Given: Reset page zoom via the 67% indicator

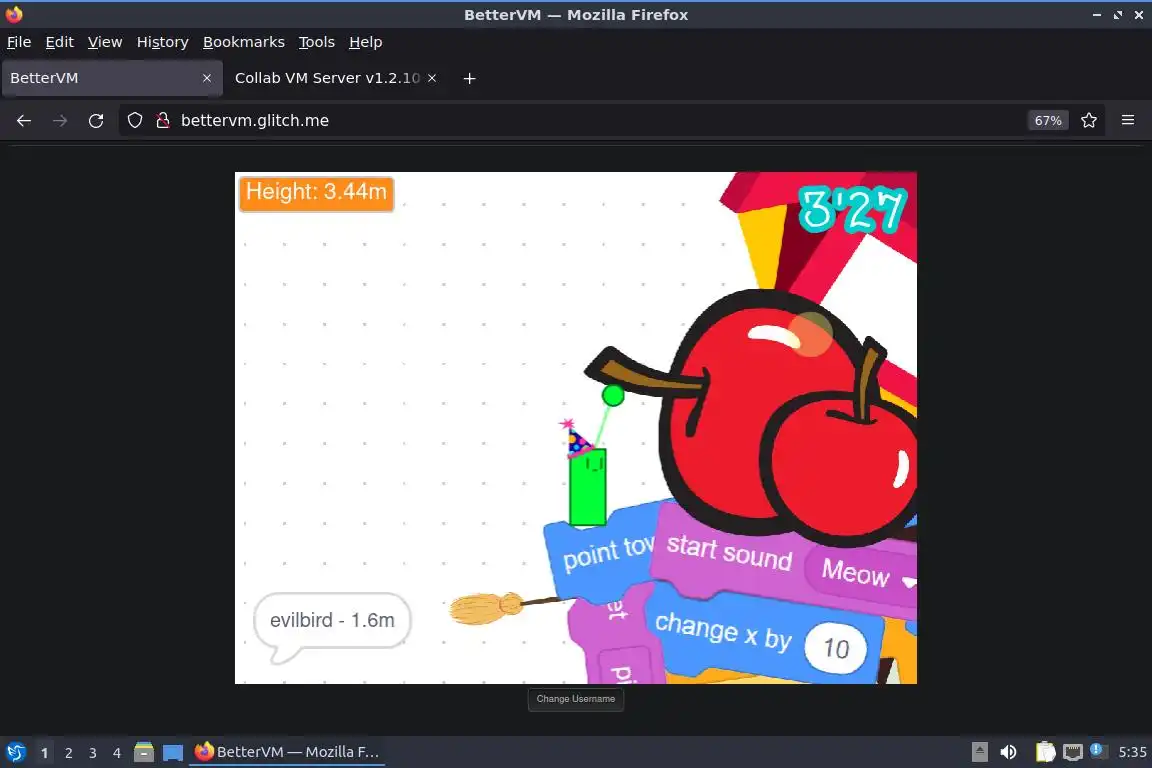Looking at the screenshot, I should (x=1048, y=121).
